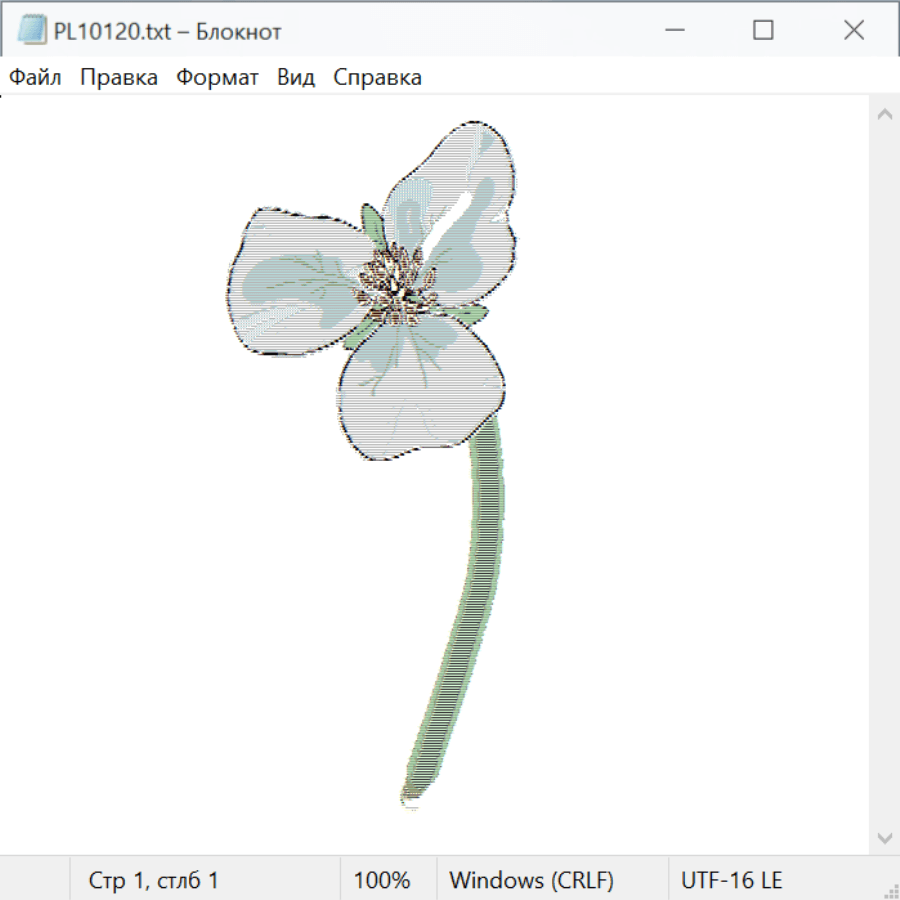Open the Правка menu

coord(118,78)
